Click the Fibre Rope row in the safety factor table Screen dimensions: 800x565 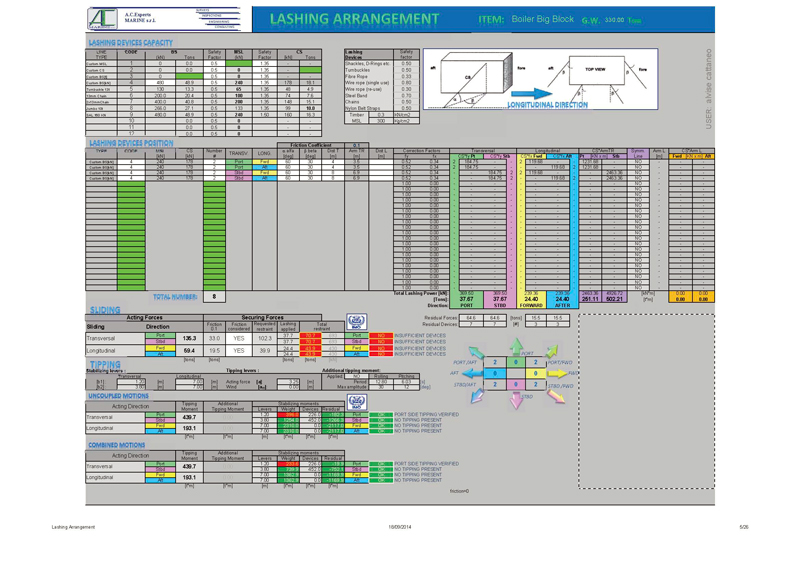(382, 77)
